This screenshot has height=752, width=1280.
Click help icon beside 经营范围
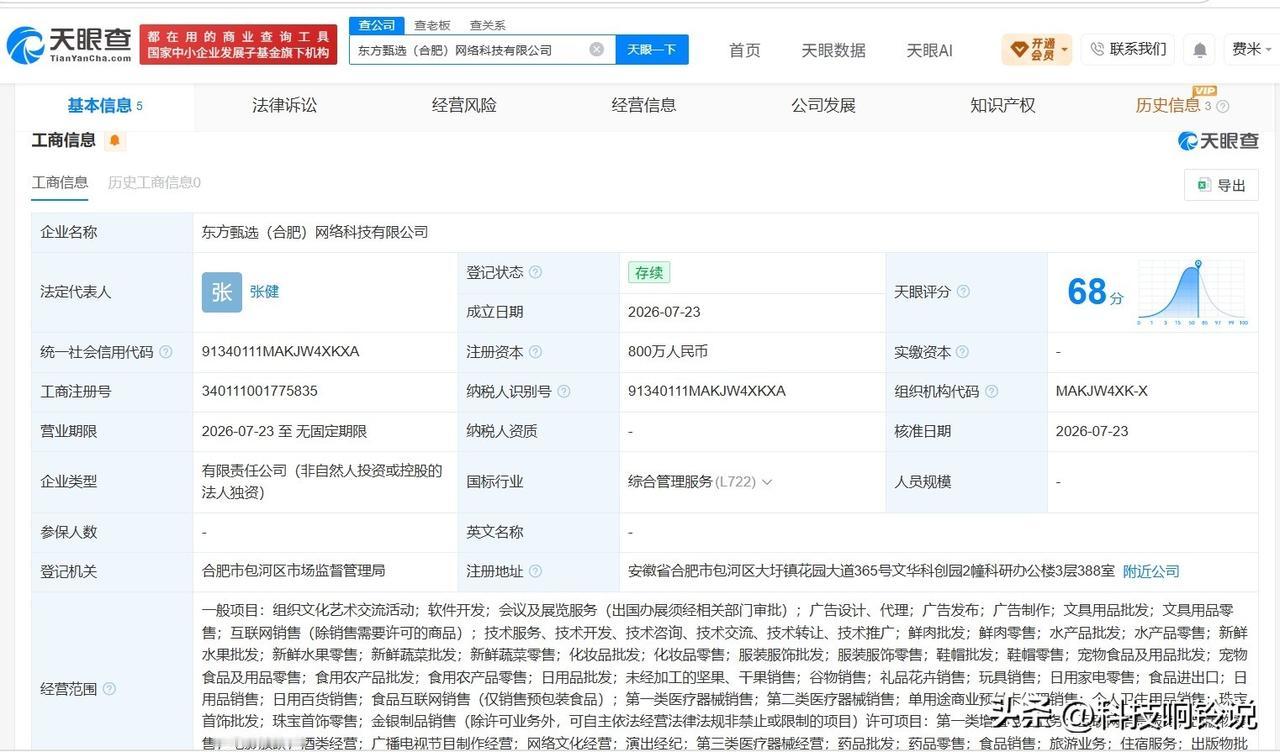(109, 689)
